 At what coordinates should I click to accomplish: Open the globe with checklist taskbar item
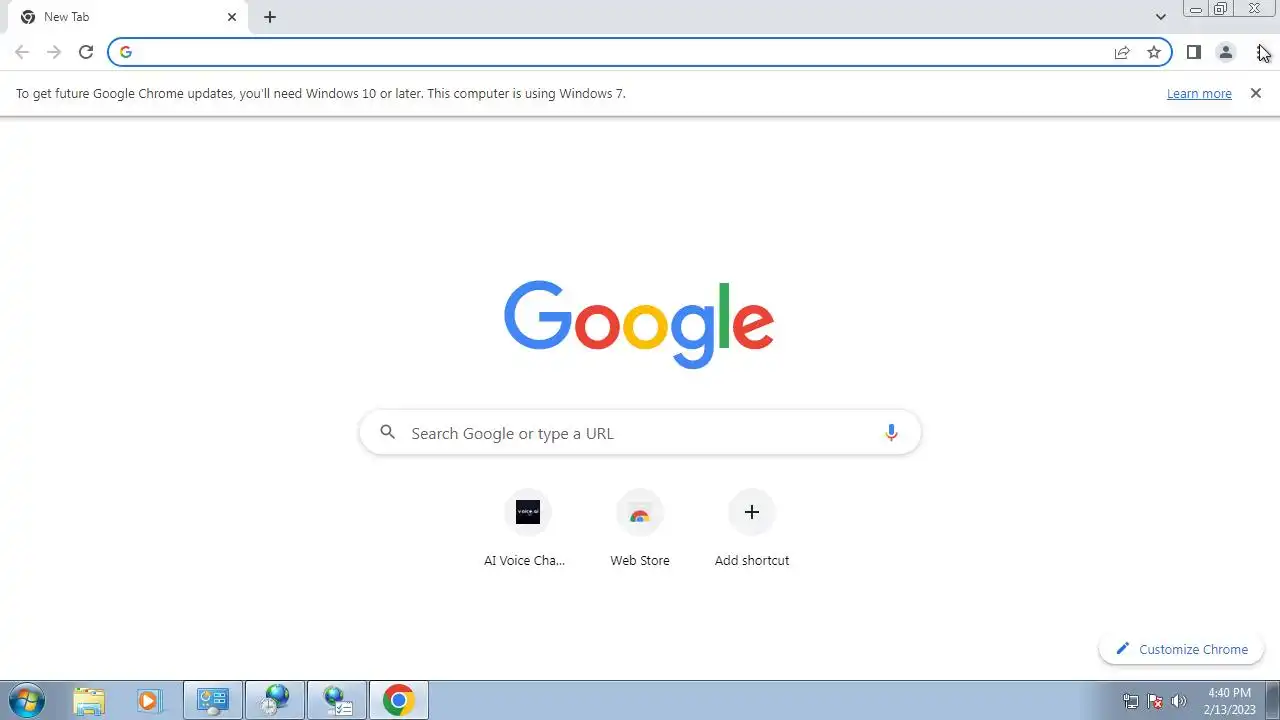(337, 700)
